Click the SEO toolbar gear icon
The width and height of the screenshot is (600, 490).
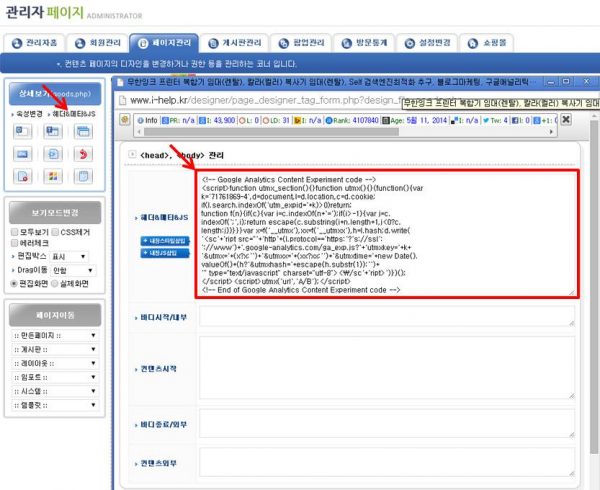click(124, 120)
